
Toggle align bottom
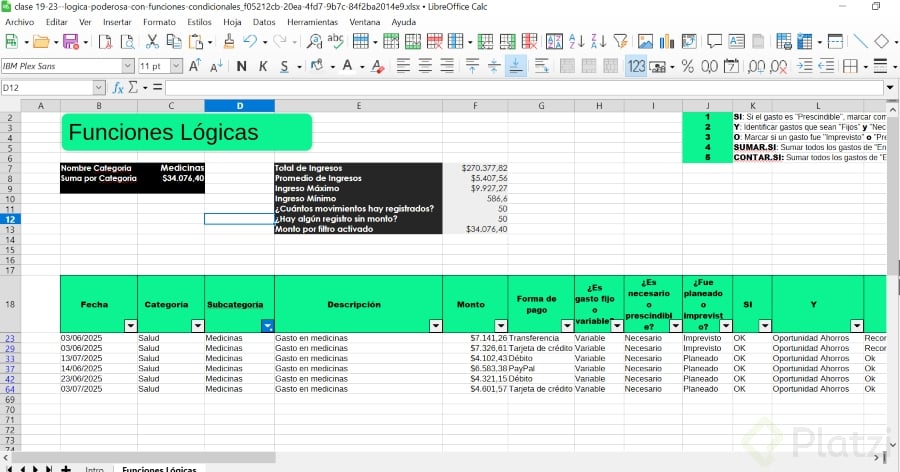[x=516, y=66]
